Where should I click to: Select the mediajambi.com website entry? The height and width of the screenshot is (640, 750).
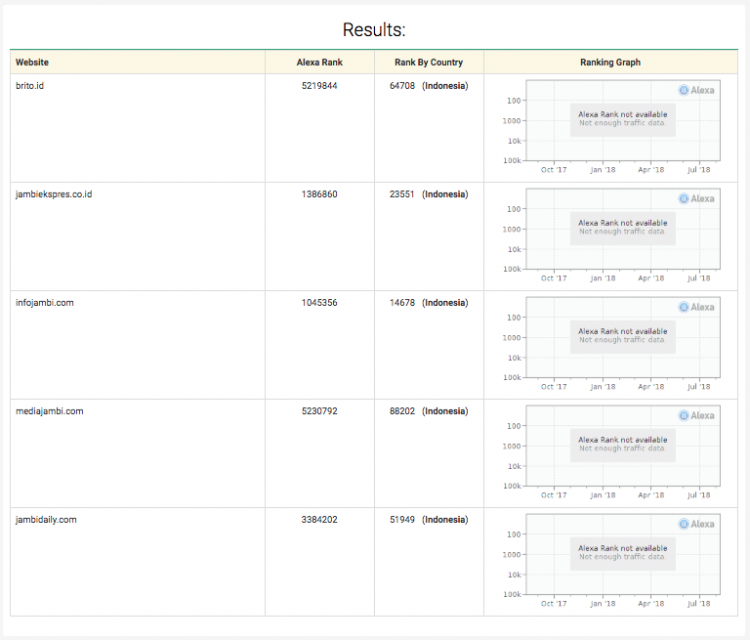(50, 411)
